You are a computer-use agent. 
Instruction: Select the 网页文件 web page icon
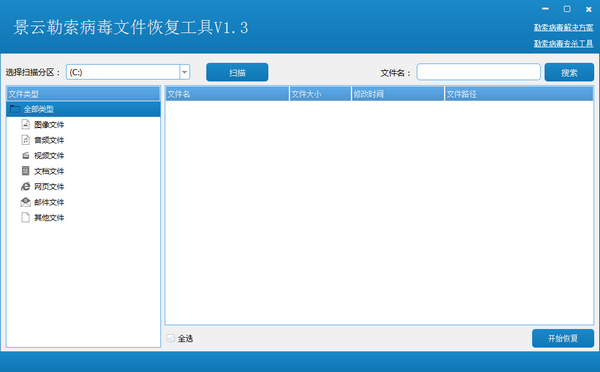pyautogui.click(x=26, y=186)
